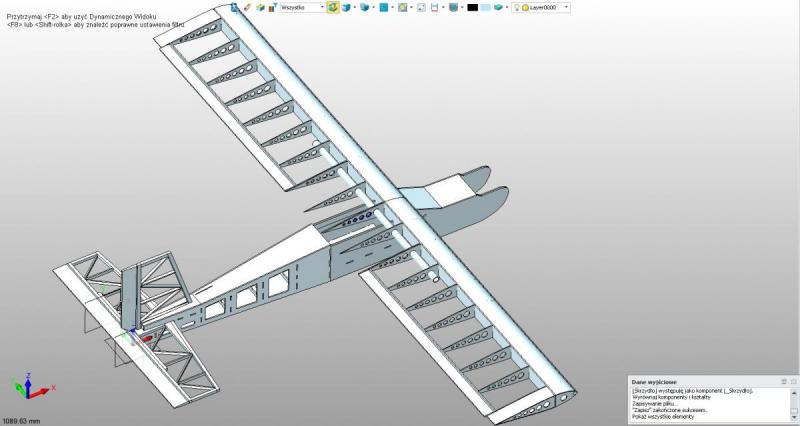This screenshot has width=800, height=426.
Task: Toggle the highlighted yellow view mode button
Action: pos(332,7)
